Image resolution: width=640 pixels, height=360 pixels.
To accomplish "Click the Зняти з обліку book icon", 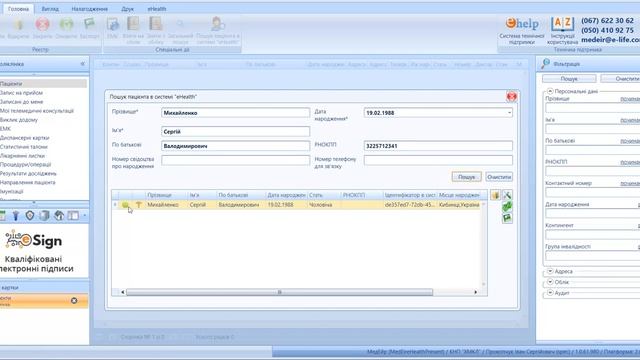I will pos(156,24).
